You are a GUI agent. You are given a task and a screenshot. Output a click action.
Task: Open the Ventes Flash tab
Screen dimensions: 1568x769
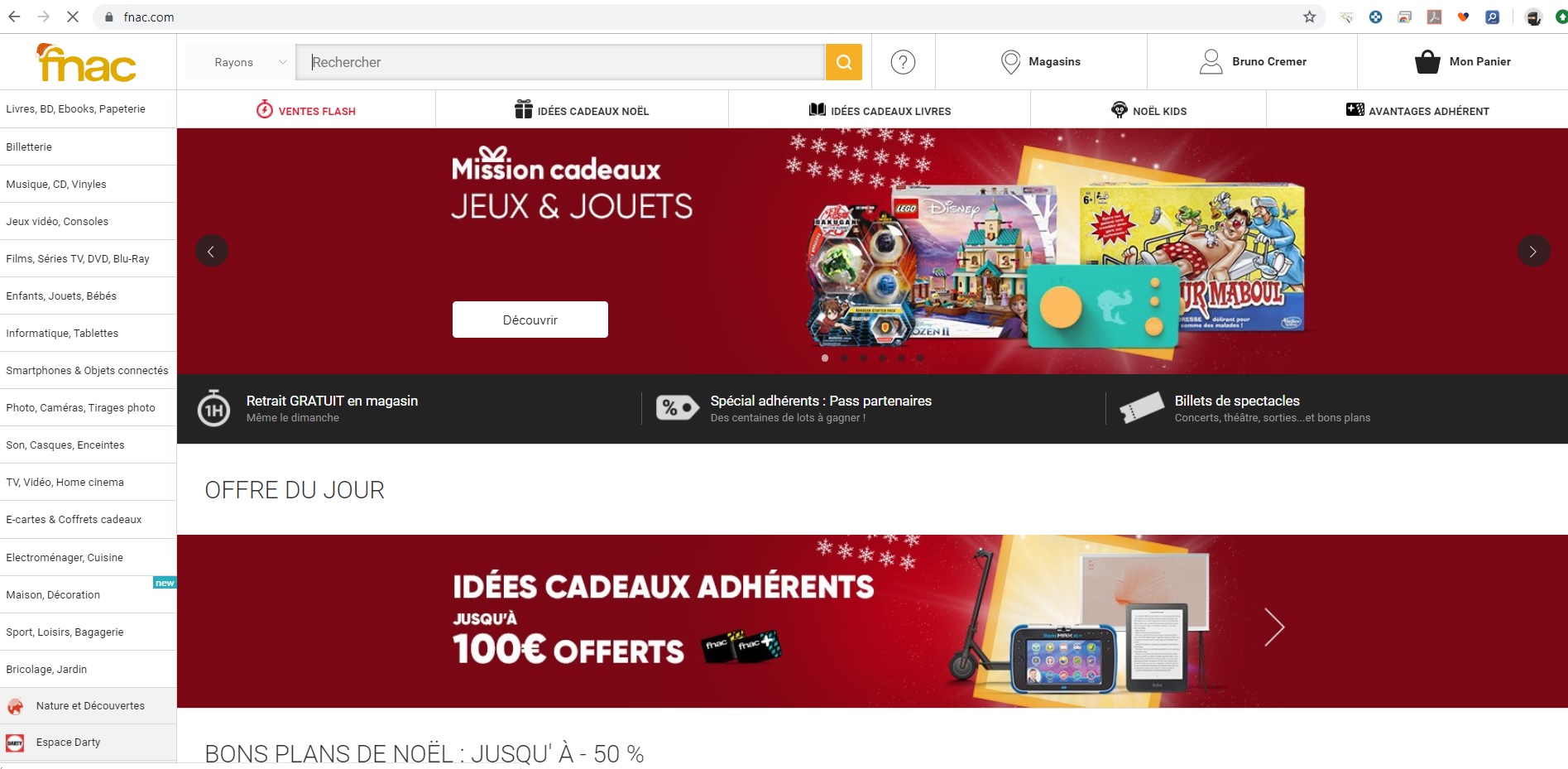tap(306, 110)
